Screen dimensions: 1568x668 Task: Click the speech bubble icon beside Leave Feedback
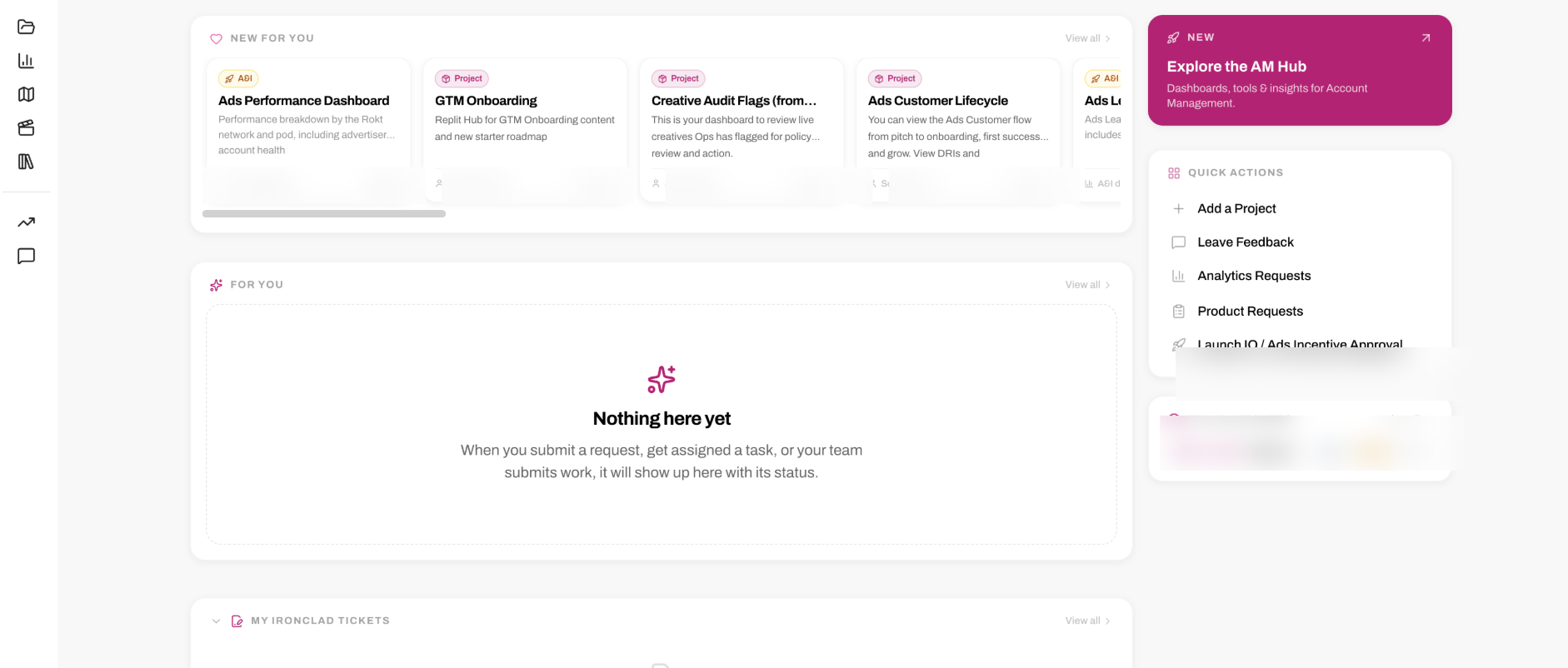click(x=1178, y=242)
